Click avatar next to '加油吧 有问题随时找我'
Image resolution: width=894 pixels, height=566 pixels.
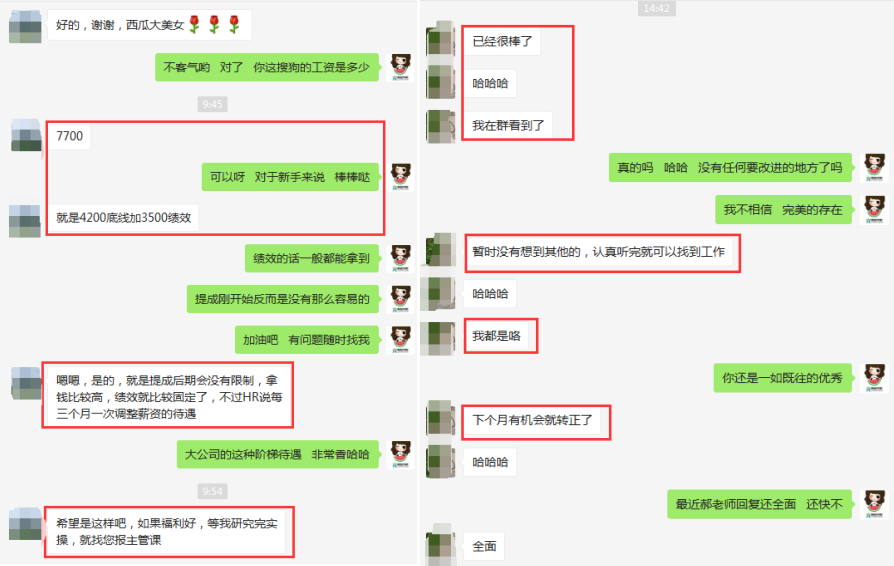click(x=401, y=340)
